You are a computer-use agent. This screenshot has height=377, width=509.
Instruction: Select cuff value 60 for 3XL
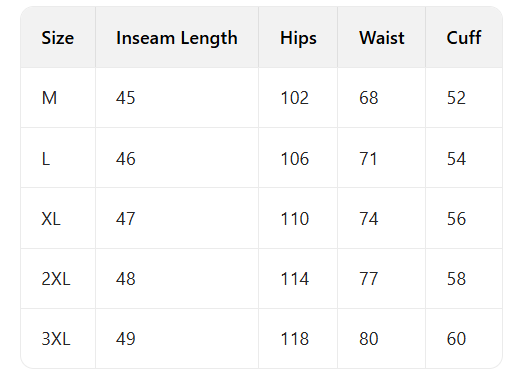point(456,339)
